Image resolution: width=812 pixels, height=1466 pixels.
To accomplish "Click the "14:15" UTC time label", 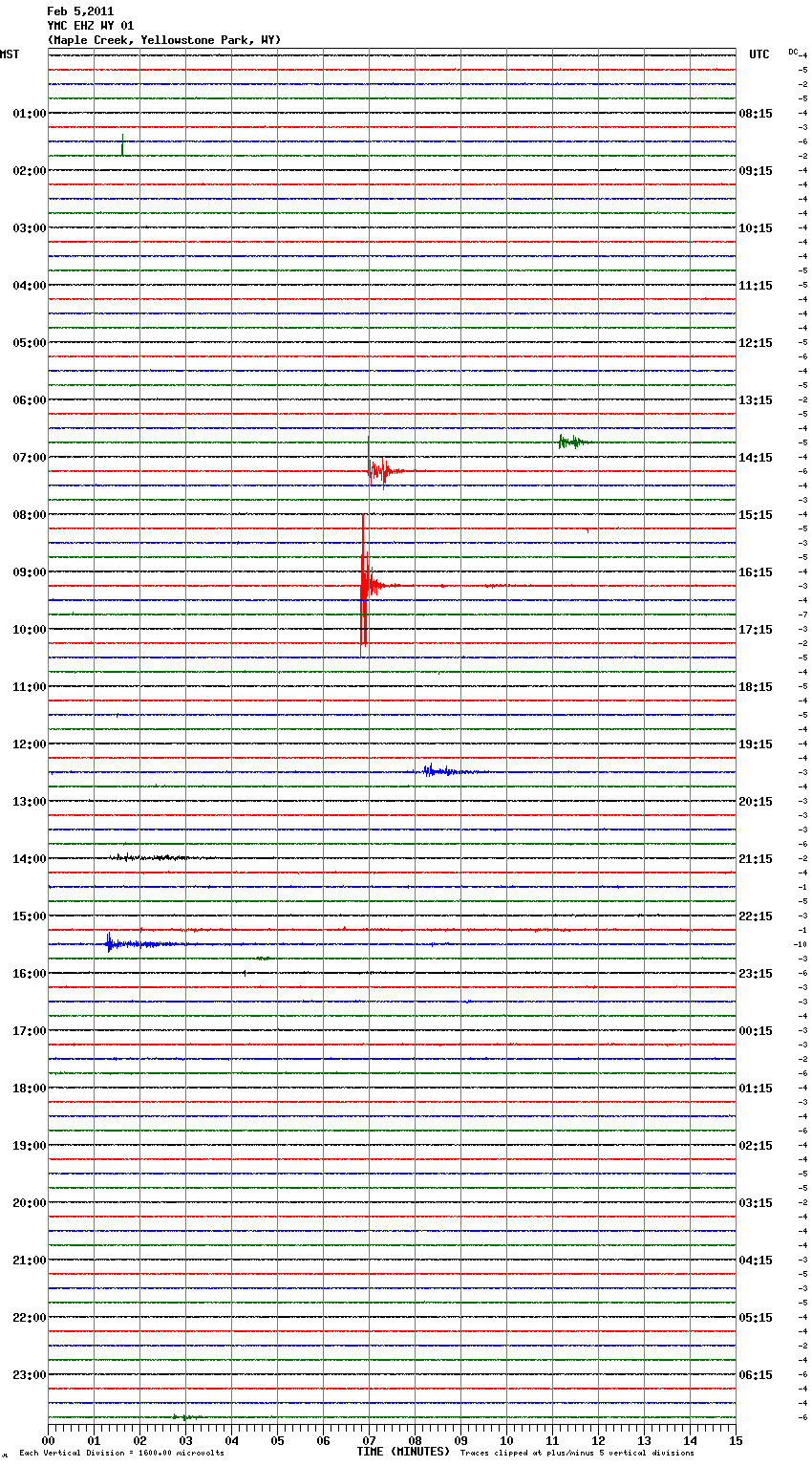I will click(756, 458).
